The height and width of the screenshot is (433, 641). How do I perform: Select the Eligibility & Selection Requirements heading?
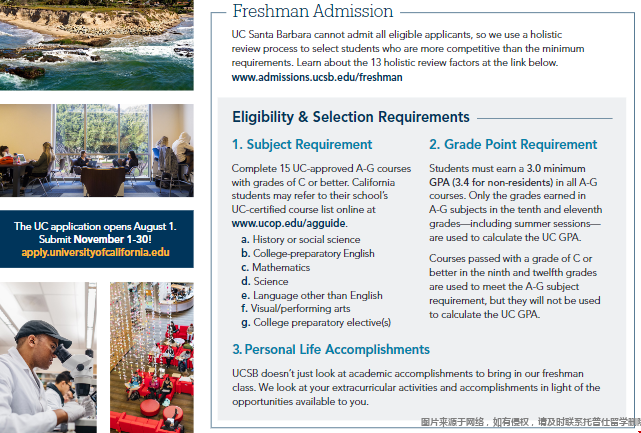click(350, 117)
